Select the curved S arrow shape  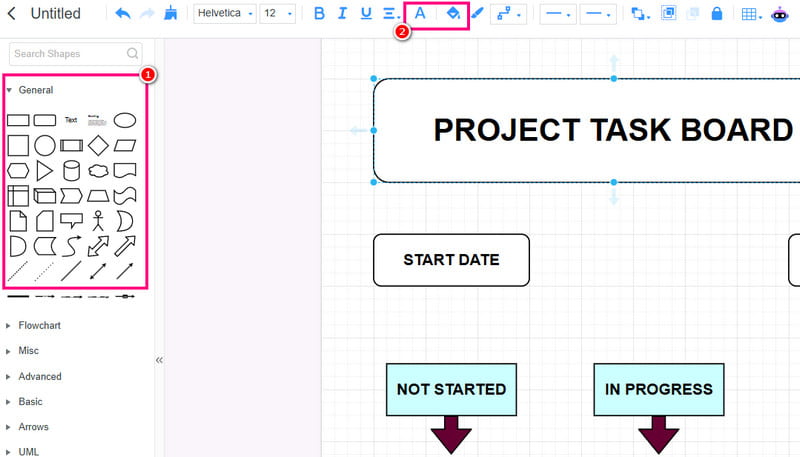tap(71, 246)
